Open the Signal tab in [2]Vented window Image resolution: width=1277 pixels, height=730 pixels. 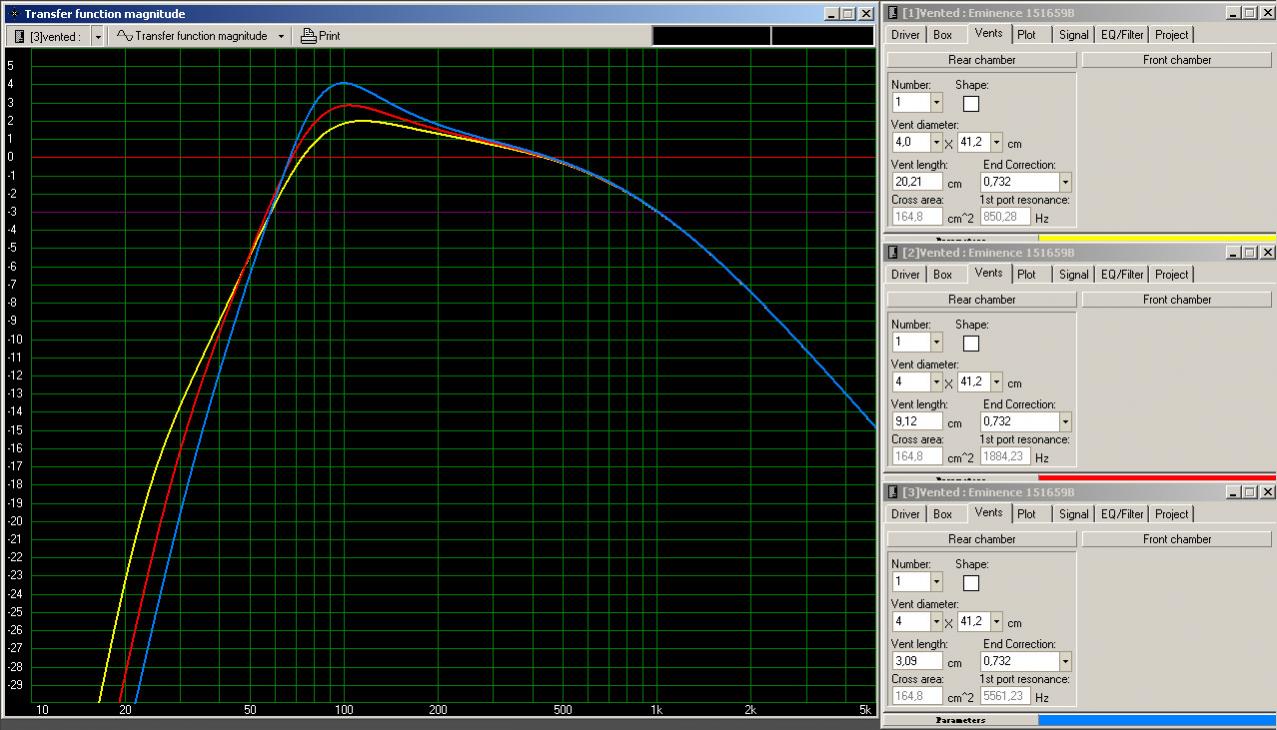(1073, 275)
